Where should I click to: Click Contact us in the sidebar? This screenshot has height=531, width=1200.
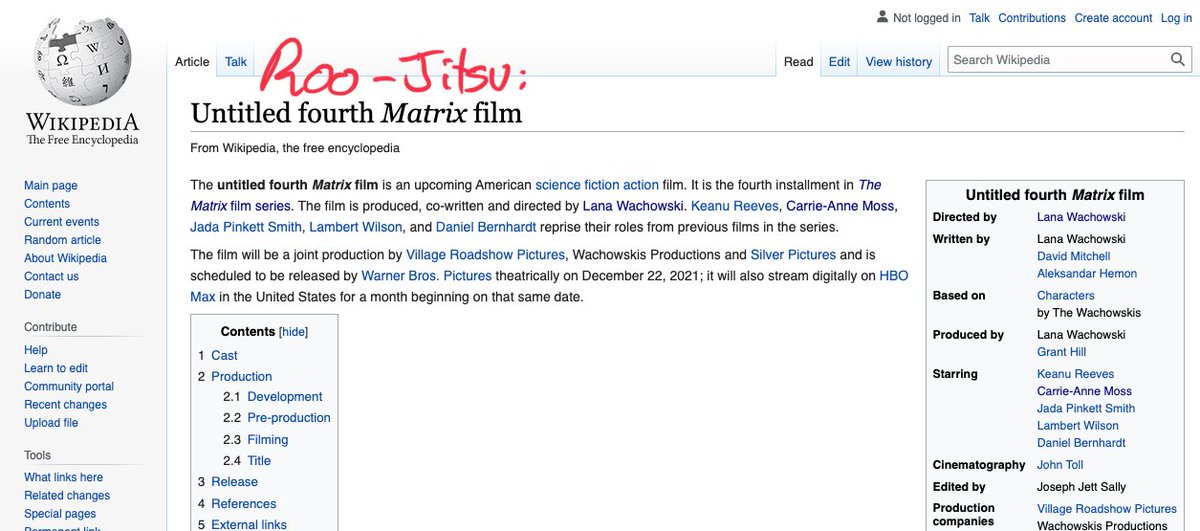pos(51,276)
